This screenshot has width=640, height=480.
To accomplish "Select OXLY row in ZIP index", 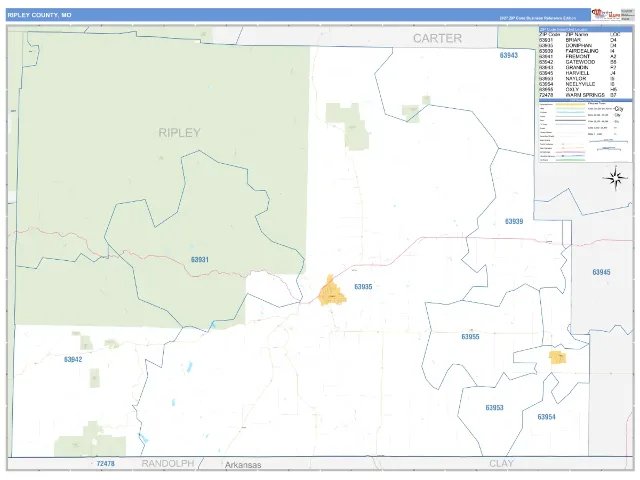I will point(578,89).
